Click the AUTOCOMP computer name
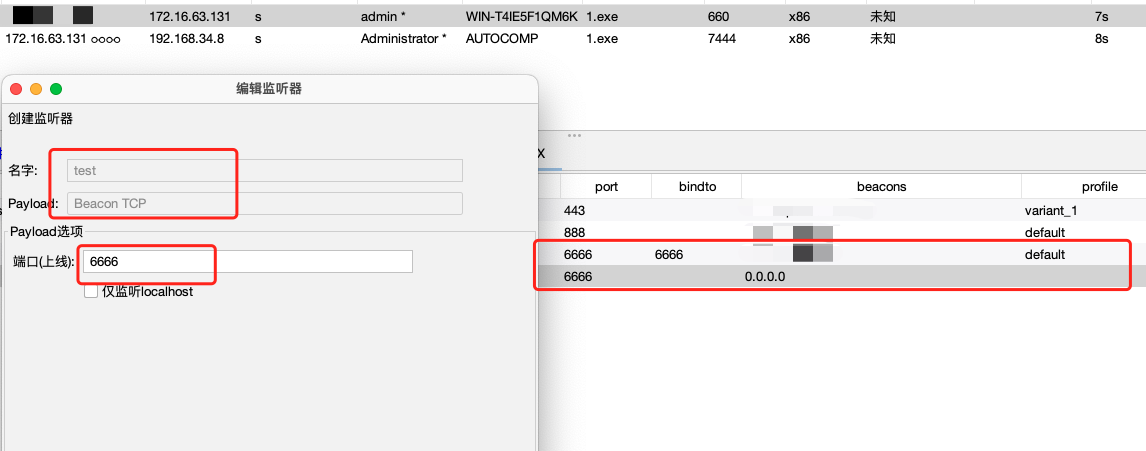This screenshot has width=1146, height=451. point(502,39)
